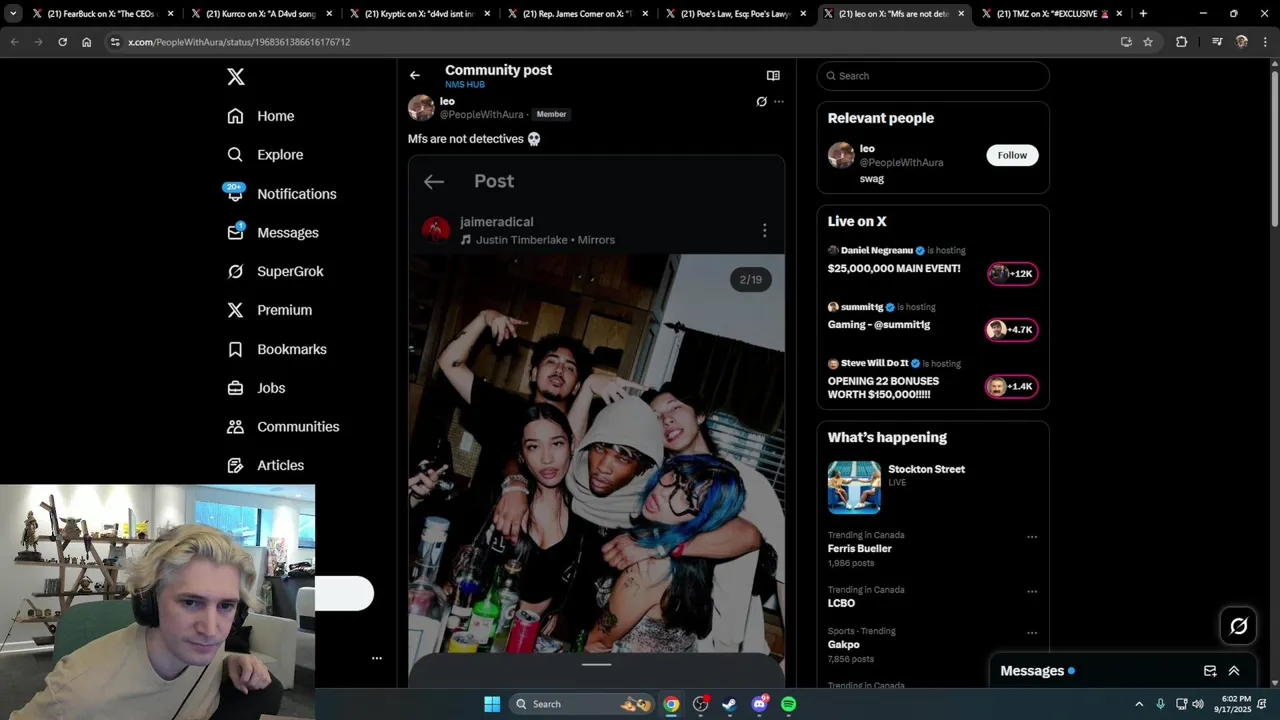The image size is (1280, 720).
Task: Open the embedded post's three-dot menu
Action: click(x=764, y=230)
